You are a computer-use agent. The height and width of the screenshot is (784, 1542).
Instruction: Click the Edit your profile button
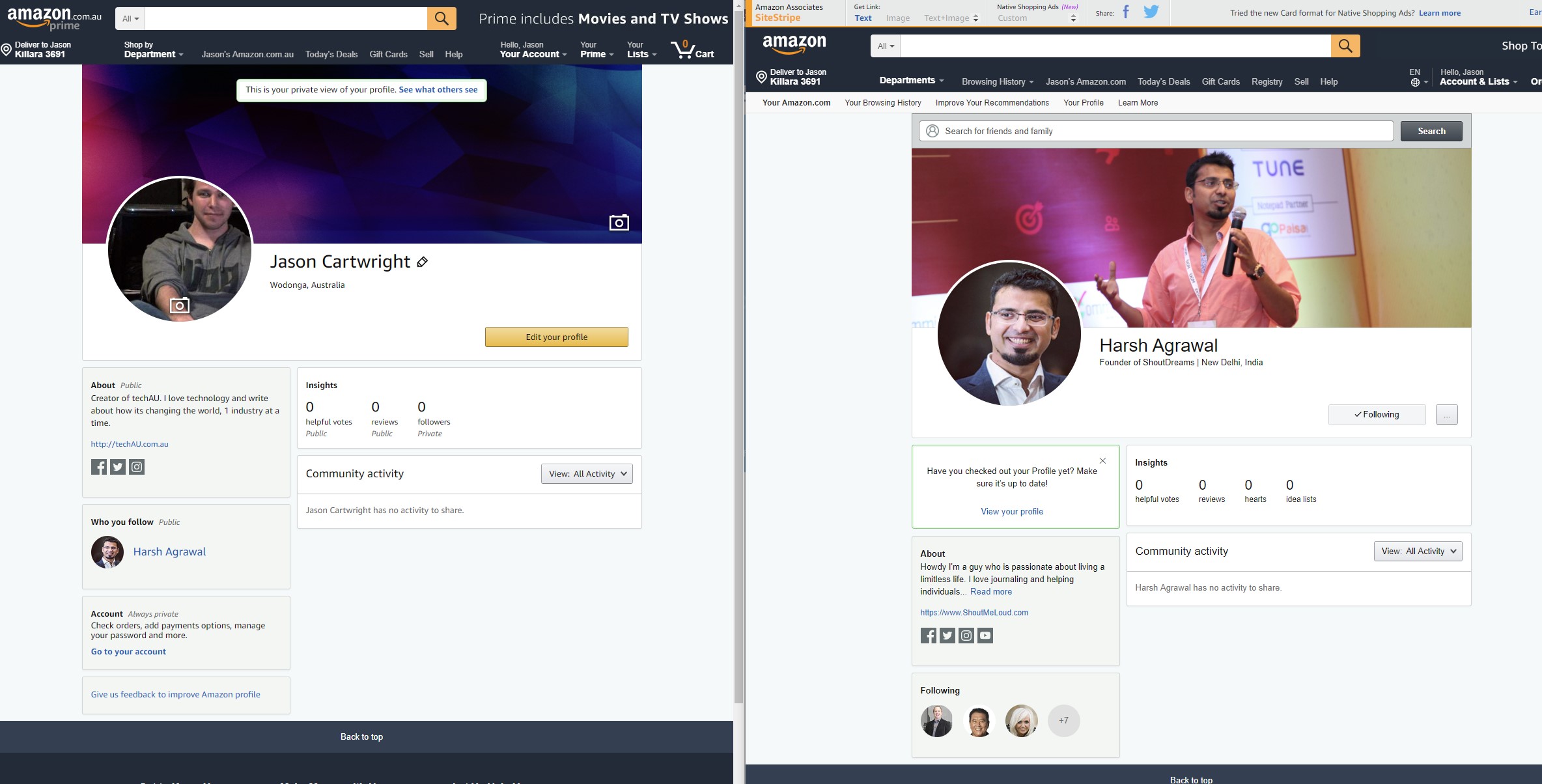[555, 337]
